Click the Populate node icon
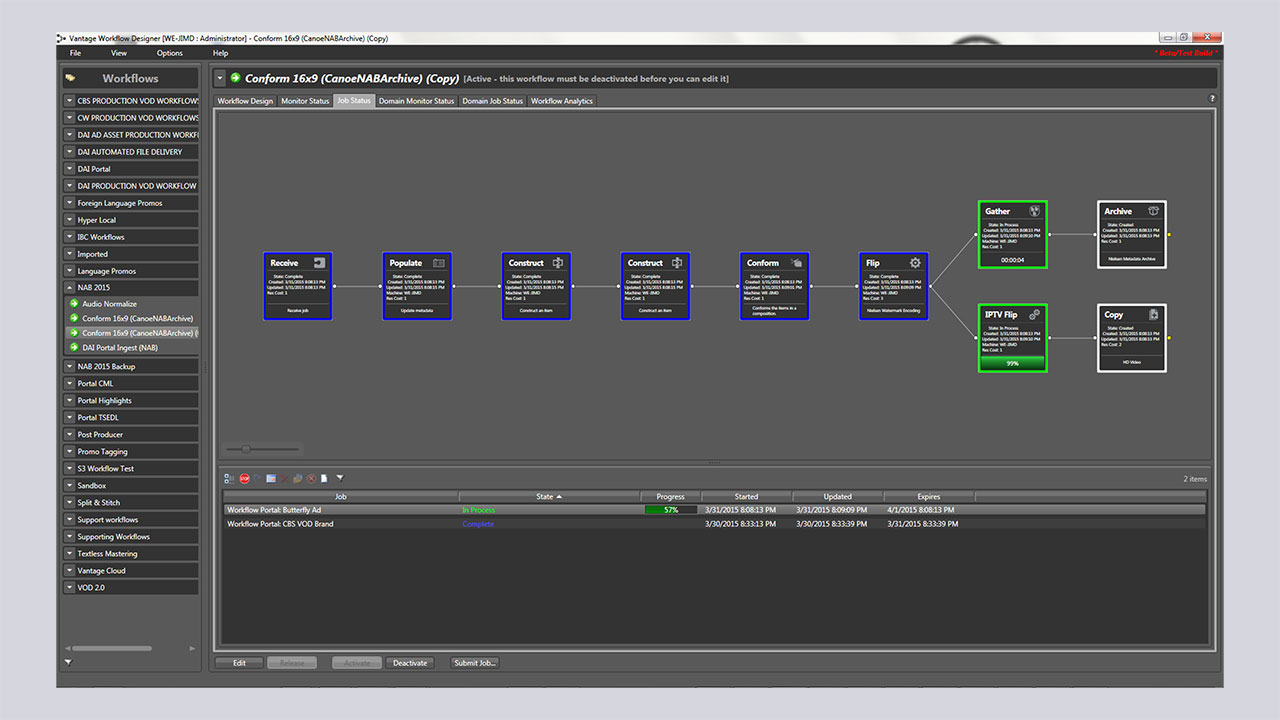 (x=438, y=263)
